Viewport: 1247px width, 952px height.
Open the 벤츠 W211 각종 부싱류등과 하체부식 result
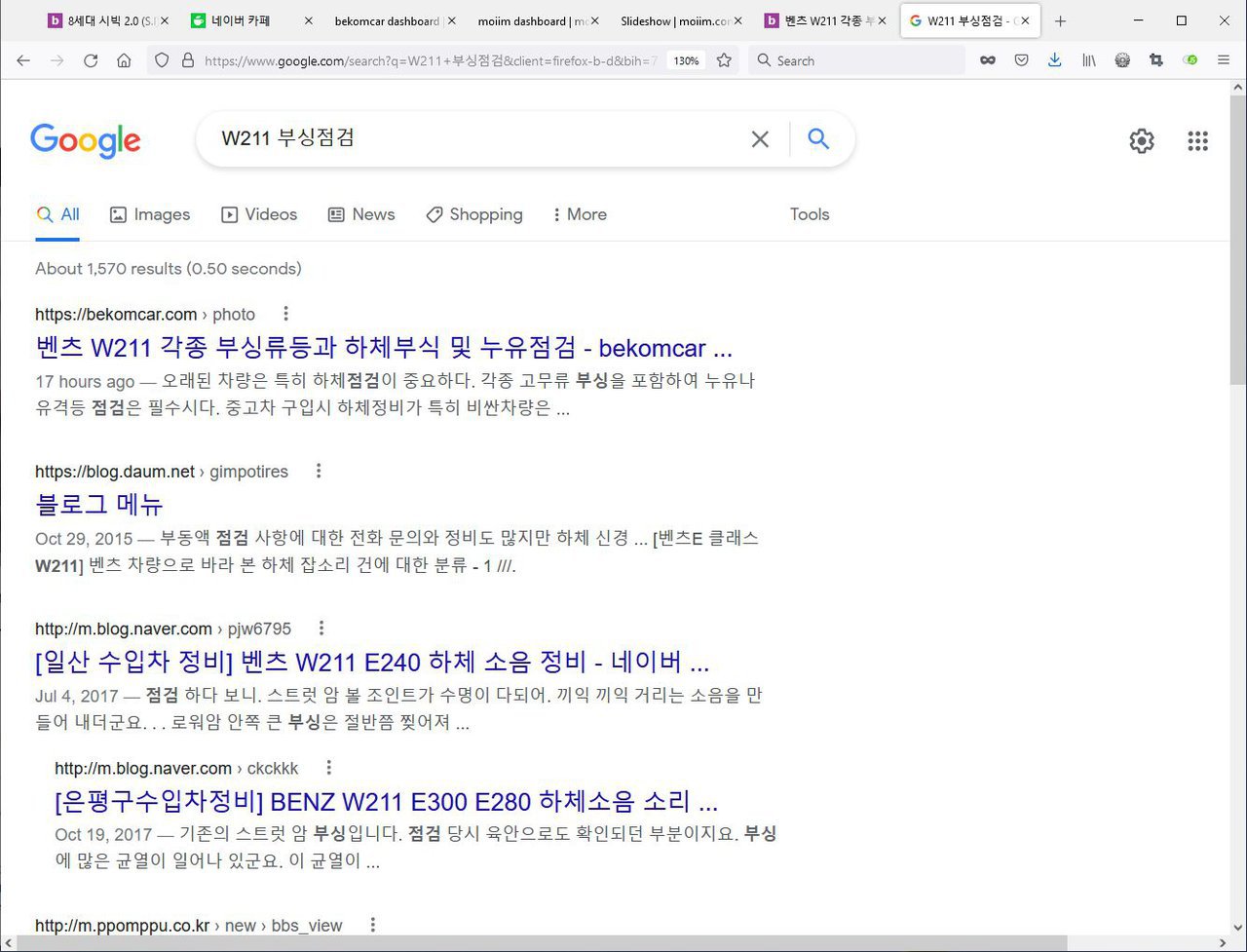pos(384,348)
